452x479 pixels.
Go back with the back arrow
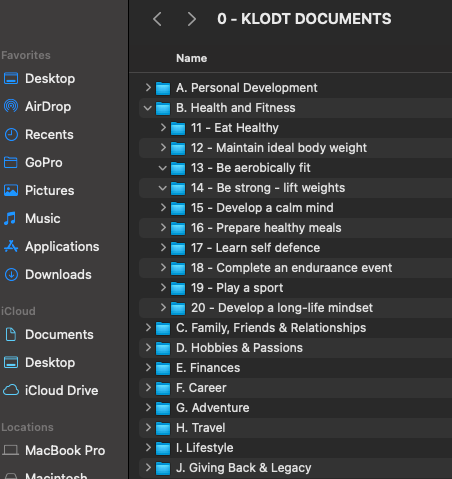point(157,19)
